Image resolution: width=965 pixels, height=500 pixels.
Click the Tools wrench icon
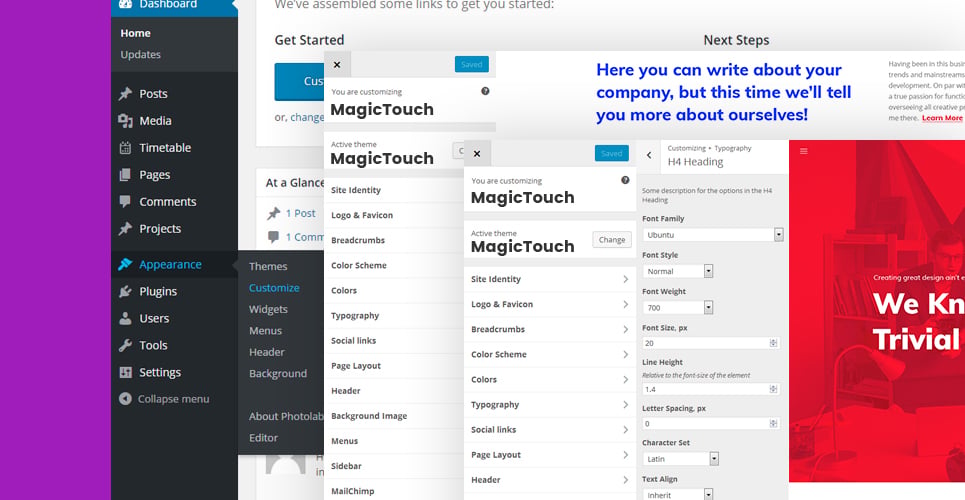[126, 345]
